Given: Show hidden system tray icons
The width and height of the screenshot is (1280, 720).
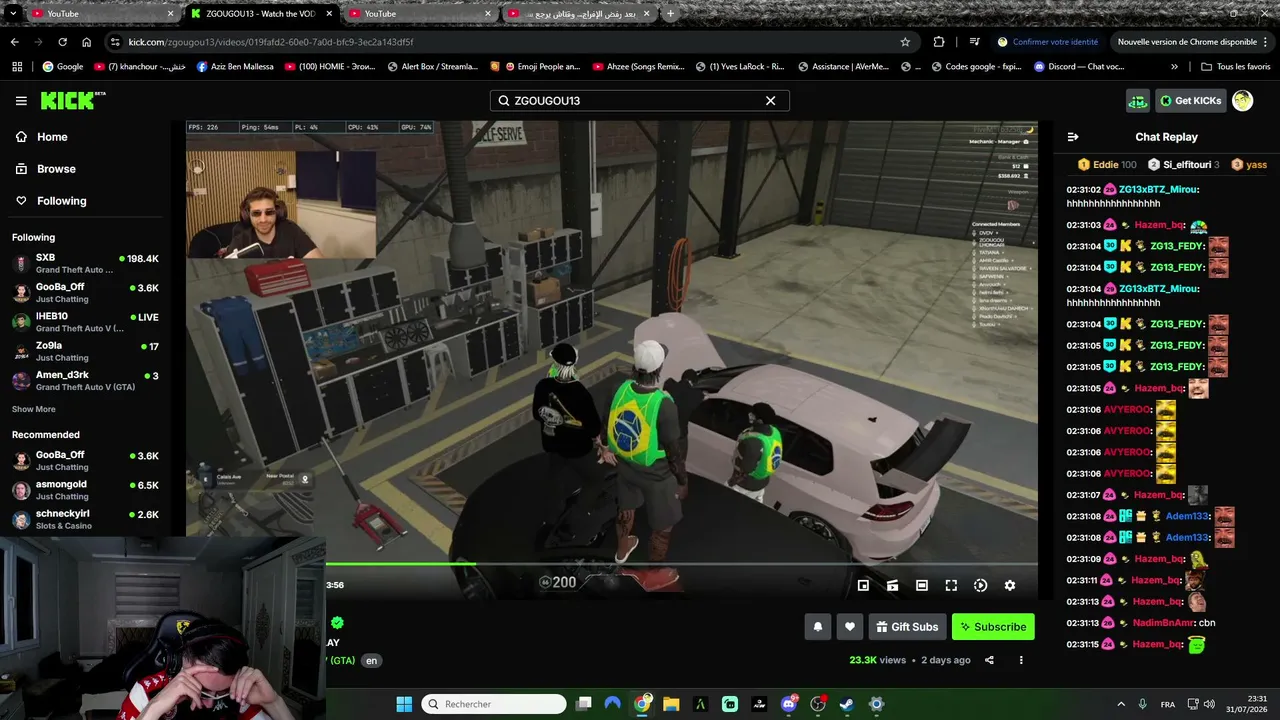Looking at the screenshot, I should pyautogui.click(x=1120, y=704).
